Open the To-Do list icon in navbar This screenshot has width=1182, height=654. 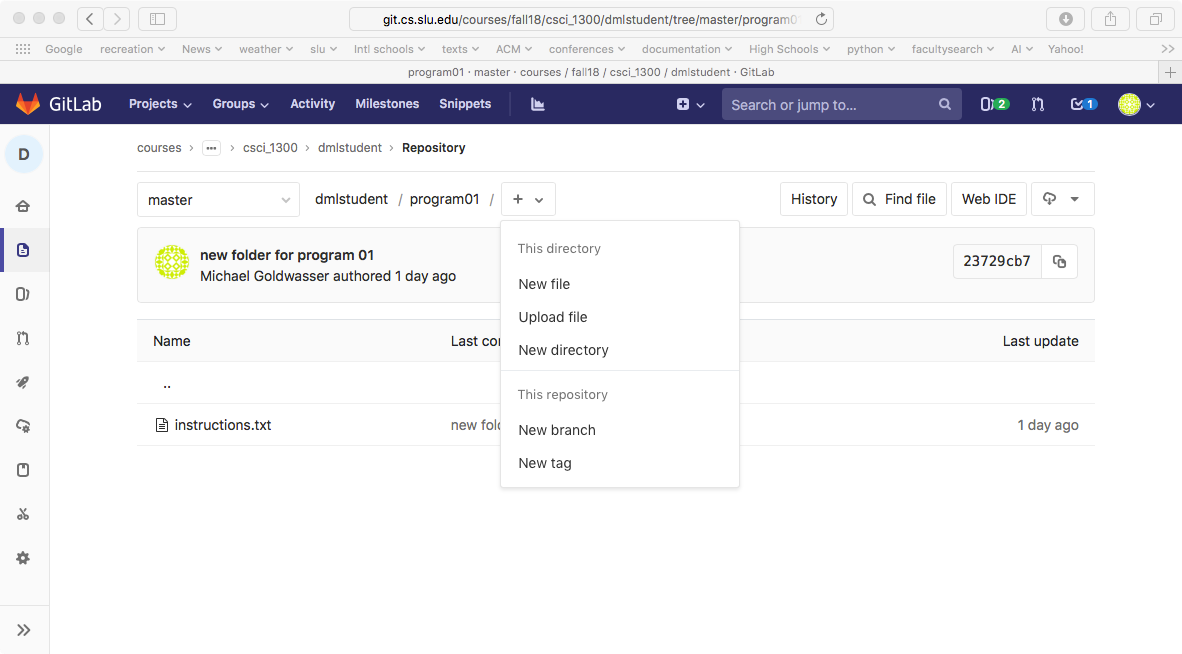tap(1083, 104)
